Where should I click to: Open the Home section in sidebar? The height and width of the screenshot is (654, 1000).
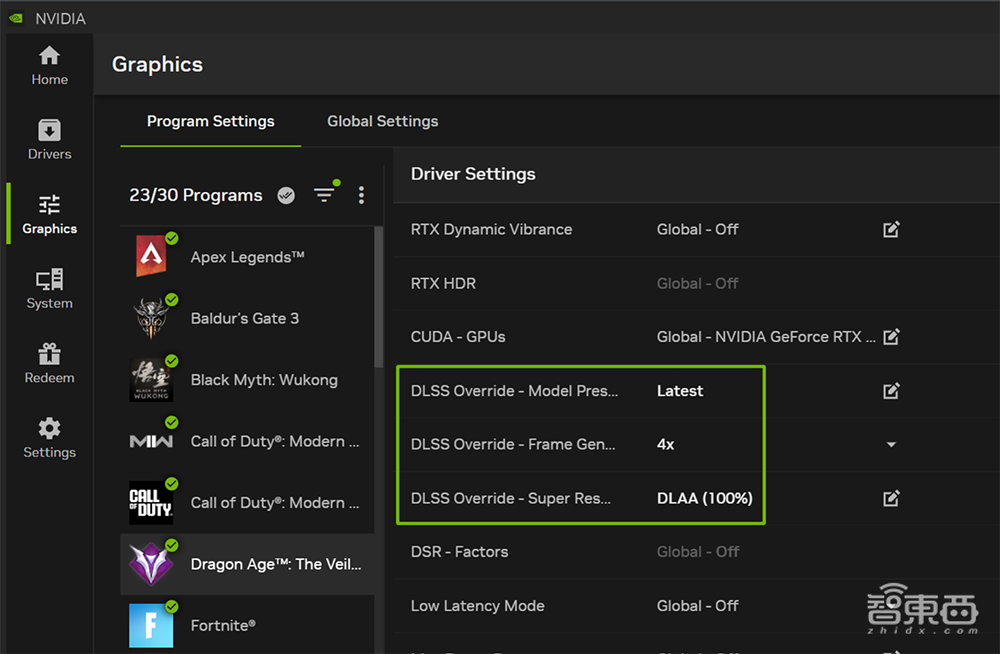pos(49,66)
